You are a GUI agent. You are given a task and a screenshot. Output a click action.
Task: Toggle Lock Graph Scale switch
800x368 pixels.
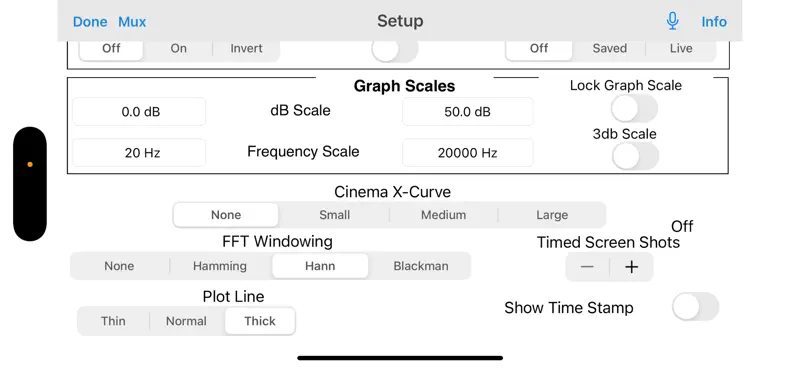(x=634, y=108)
